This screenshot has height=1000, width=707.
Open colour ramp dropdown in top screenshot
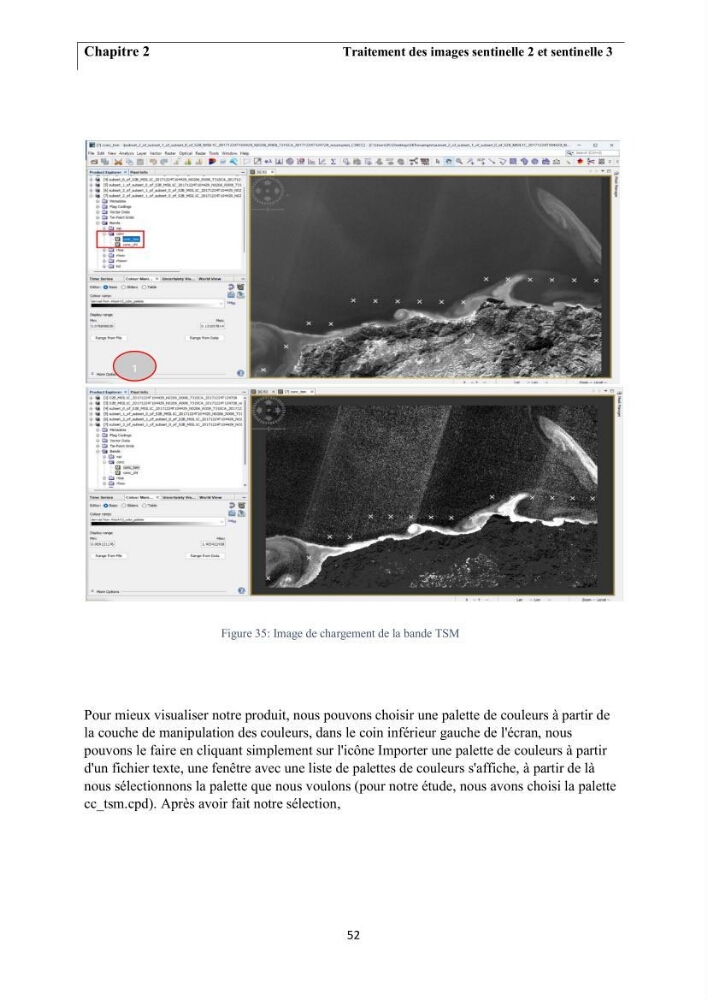tap(221, 304)
